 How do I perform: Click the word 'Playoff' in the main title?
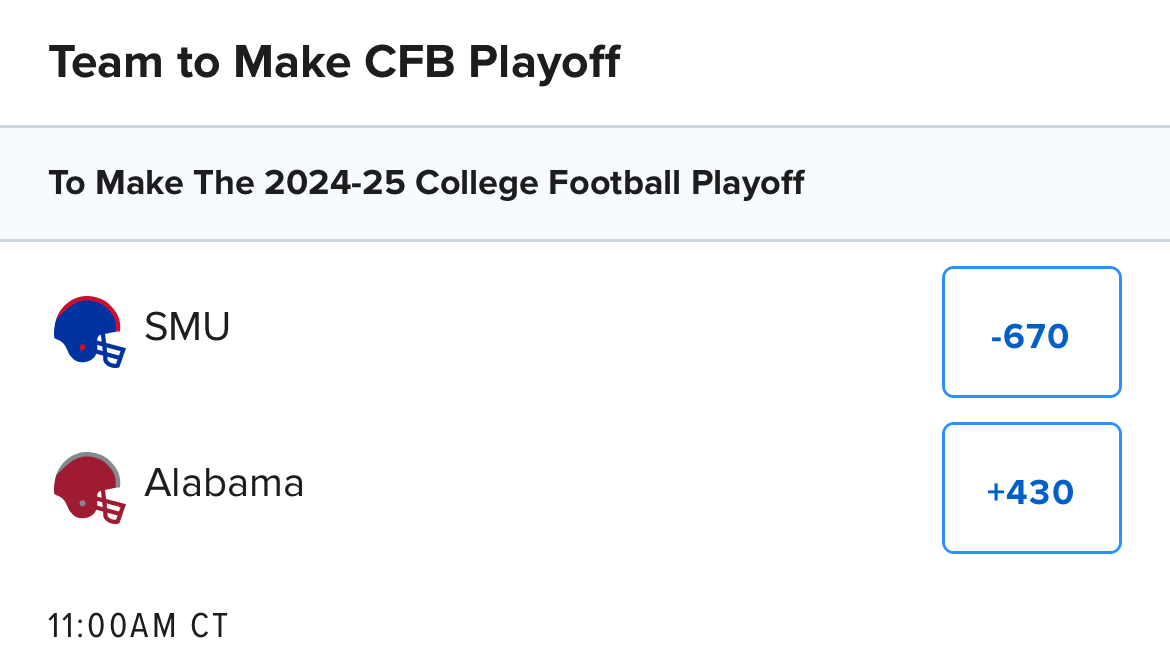tap(545, 62)
